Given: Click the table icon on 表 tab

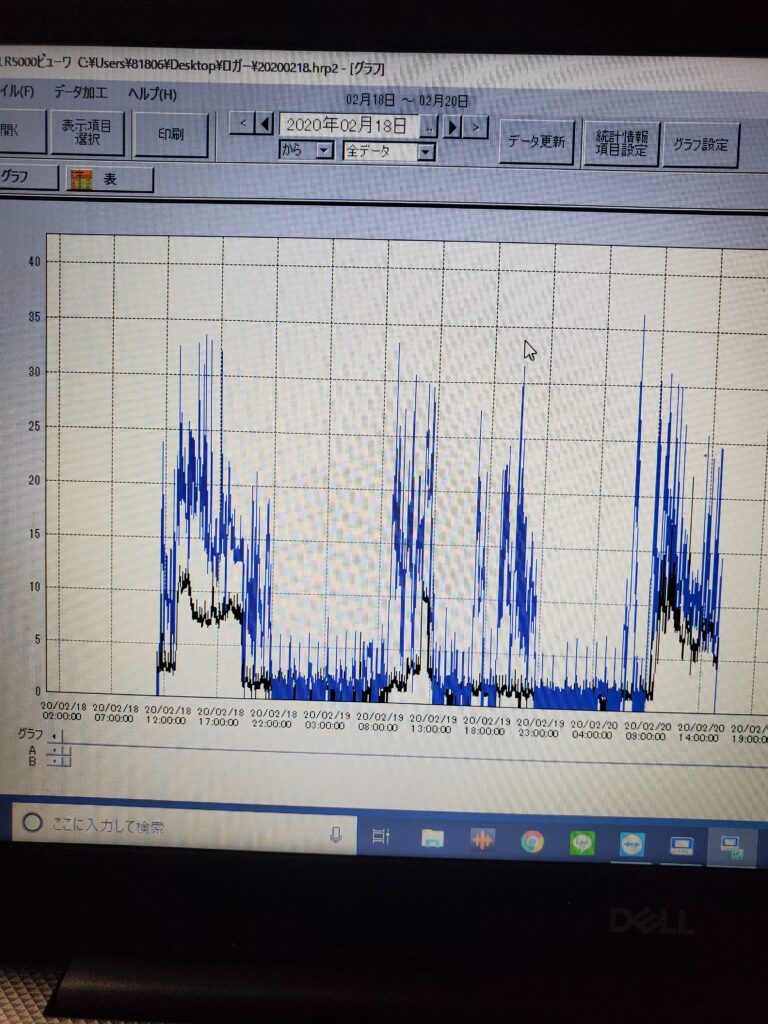Looking at the screenshot, I should click(81, 180).
